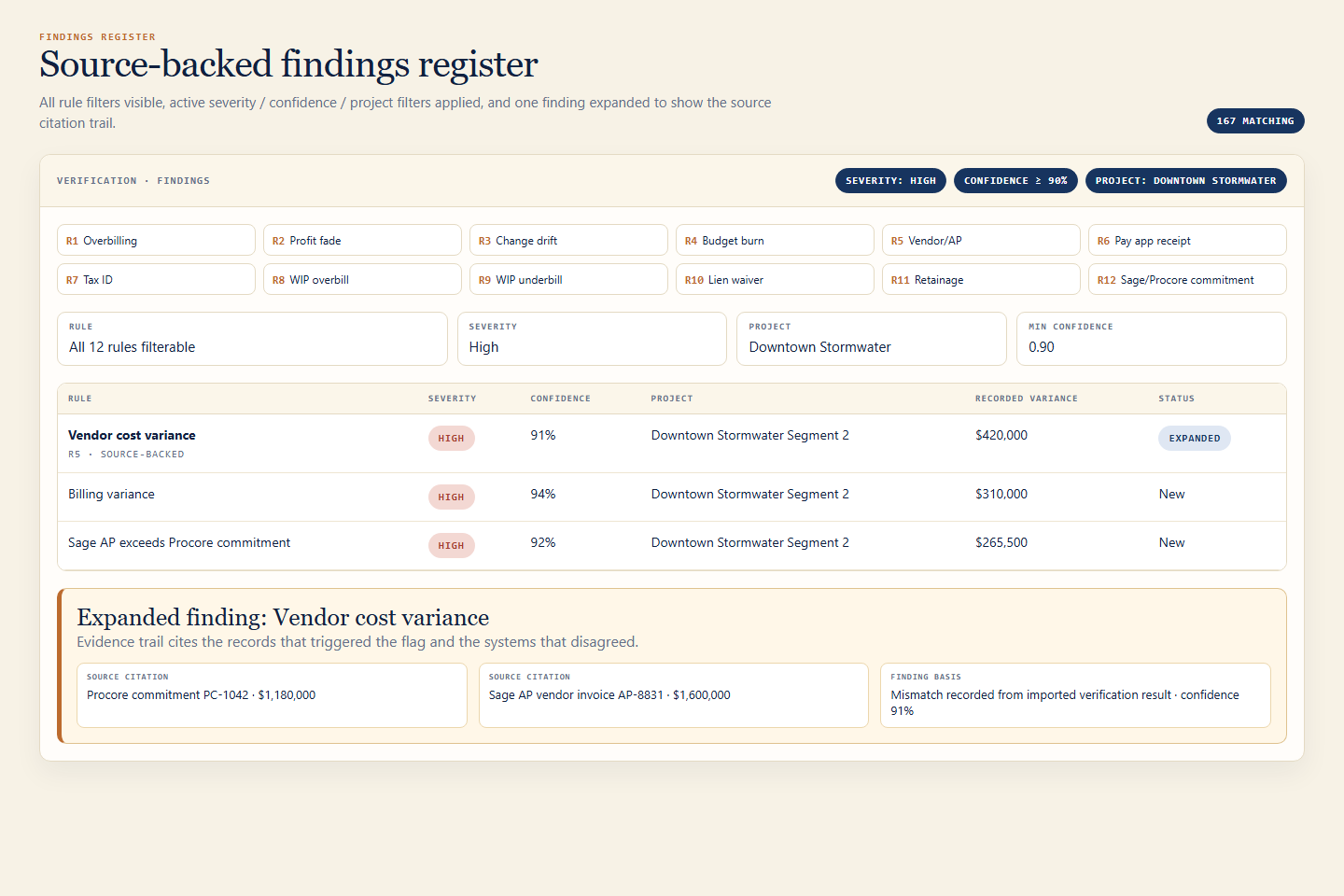1344x896 pixels.
Task: Open the Severity dropdown set to High
Action: (x=592, y=339)
